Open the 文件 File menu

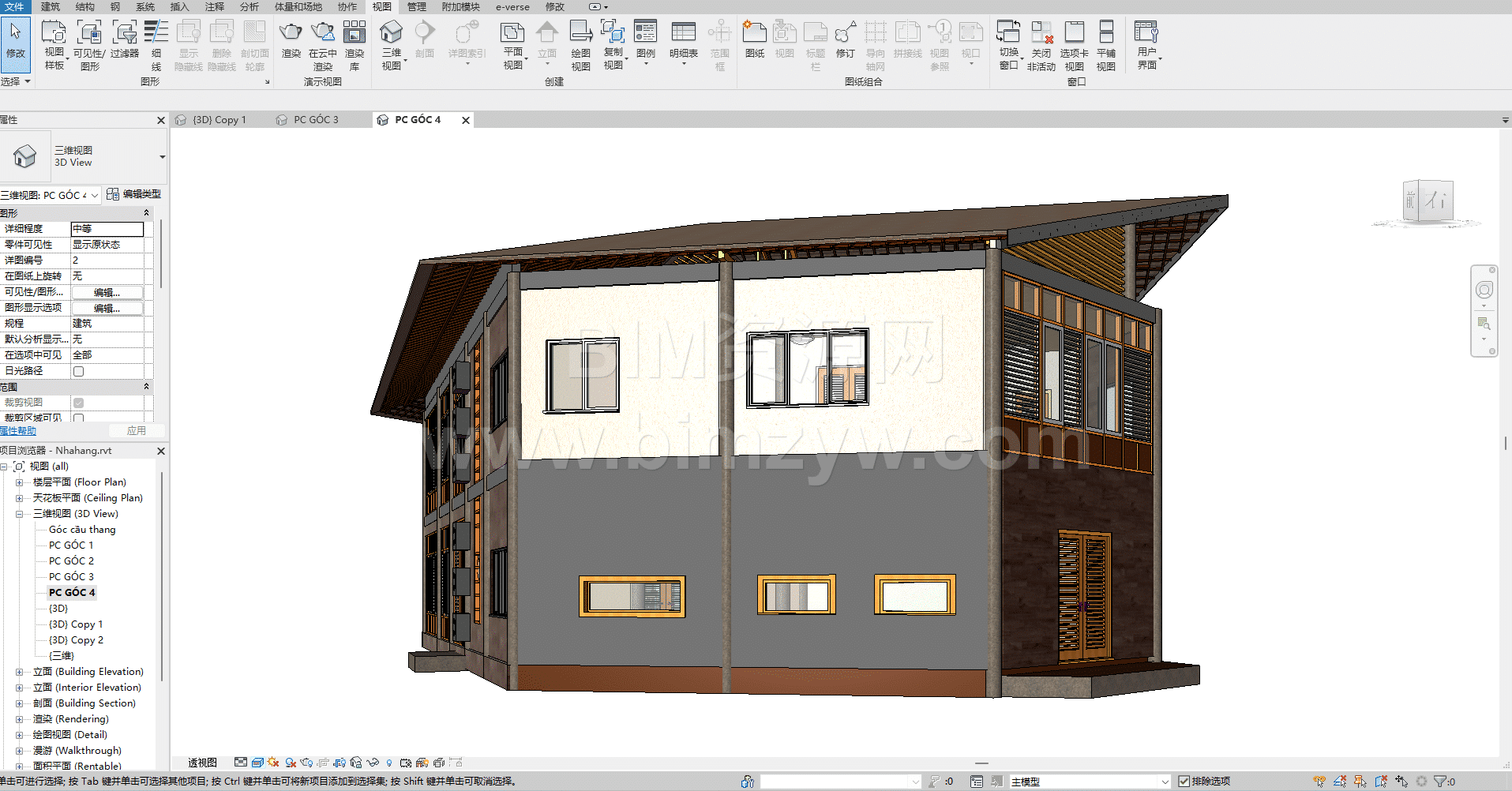(x=15, y=7)
